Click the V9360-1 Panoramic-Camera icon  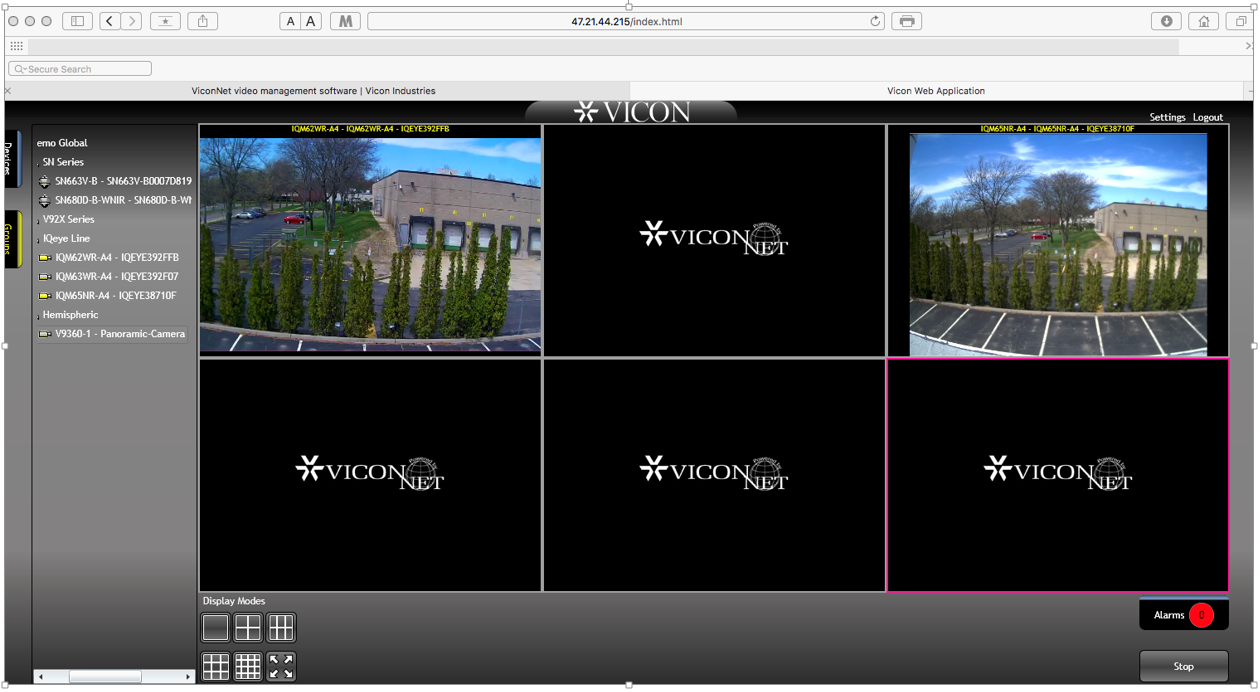point(44,334)
